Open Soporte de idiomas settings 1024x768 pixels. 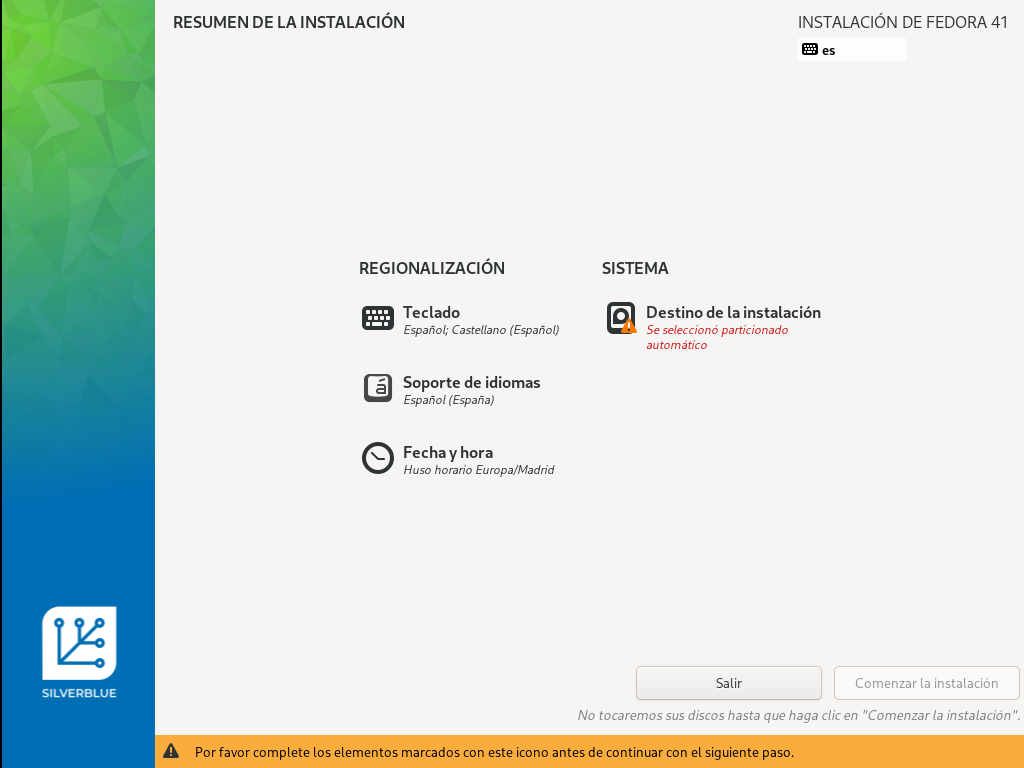(472, 382)
